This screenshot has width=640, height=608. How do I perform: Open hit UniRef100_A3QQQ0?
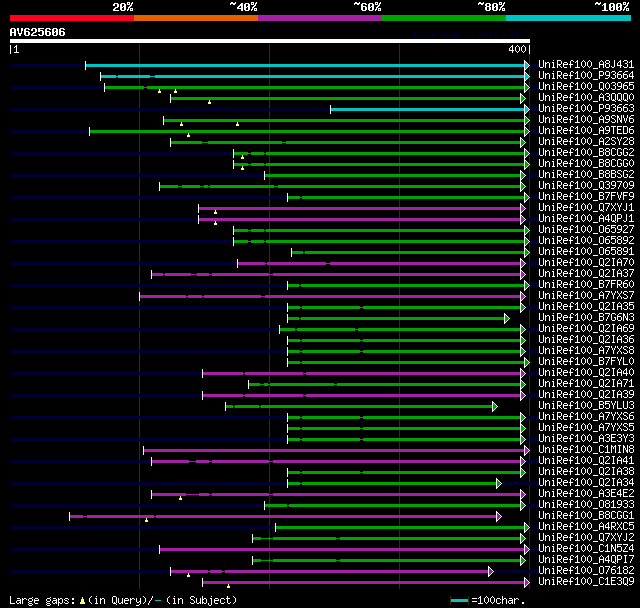(x=586, y=98)
